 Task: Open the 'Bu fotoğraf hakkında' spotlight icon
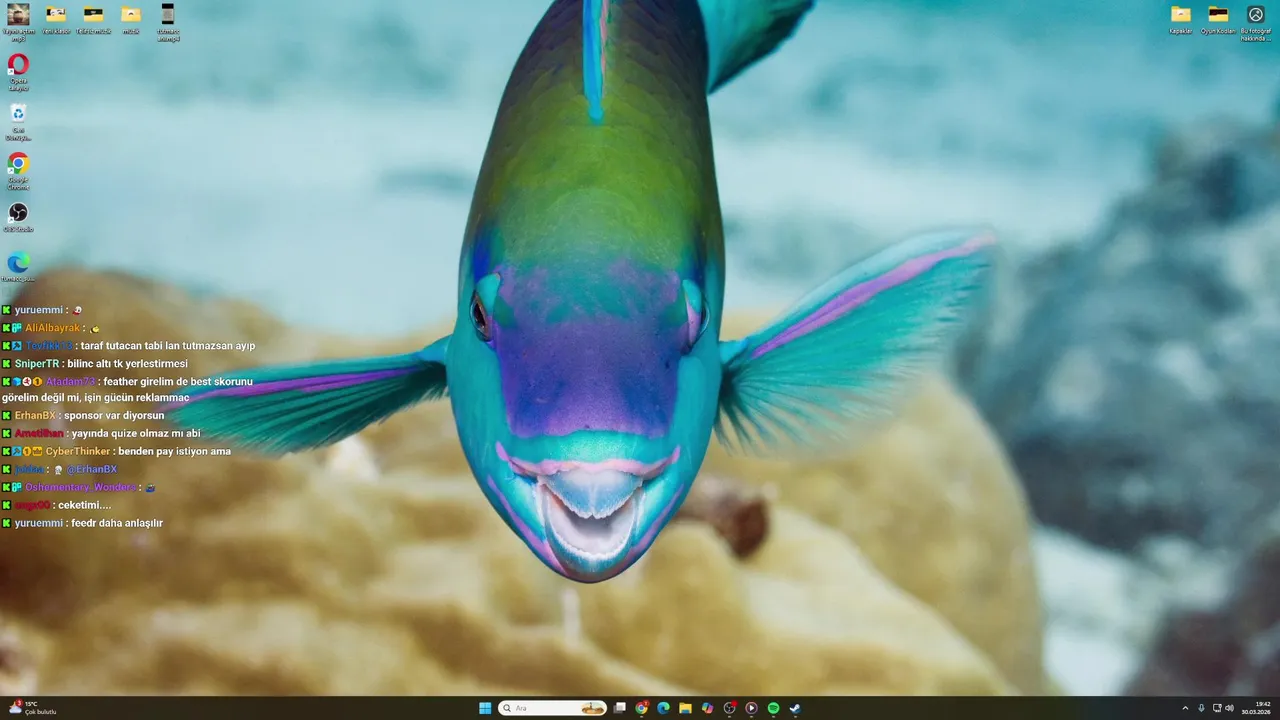(x=1256, y=21)
